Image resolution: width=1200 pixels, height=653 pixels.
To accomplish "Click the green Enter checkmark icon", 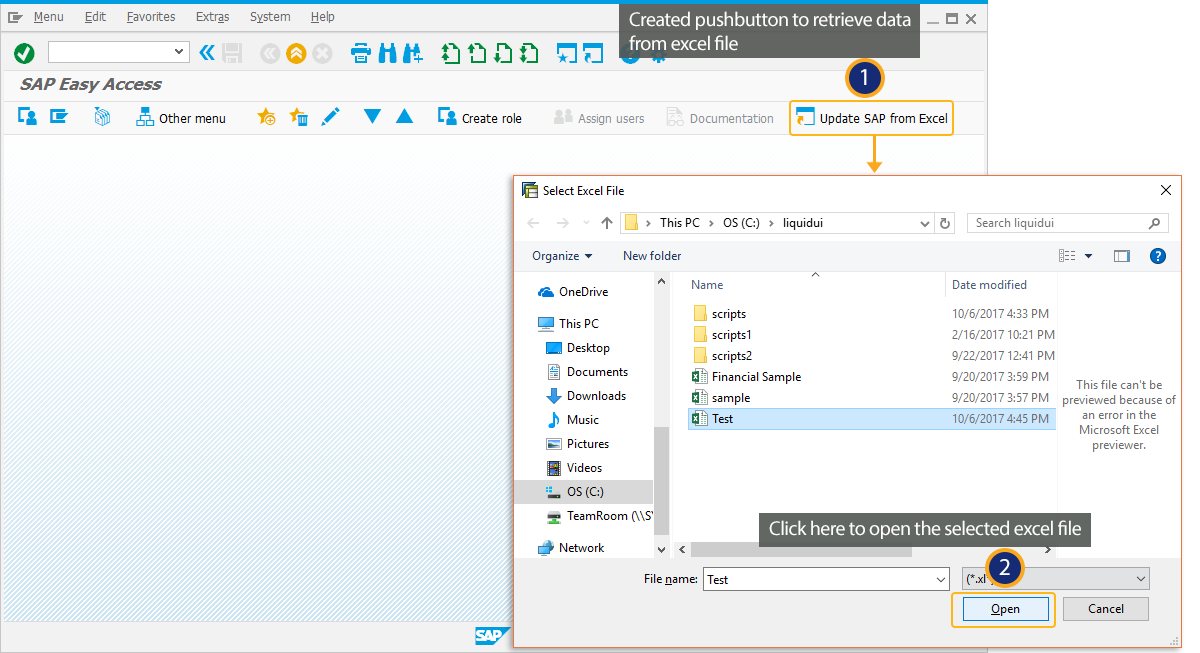I will point(25,53).
